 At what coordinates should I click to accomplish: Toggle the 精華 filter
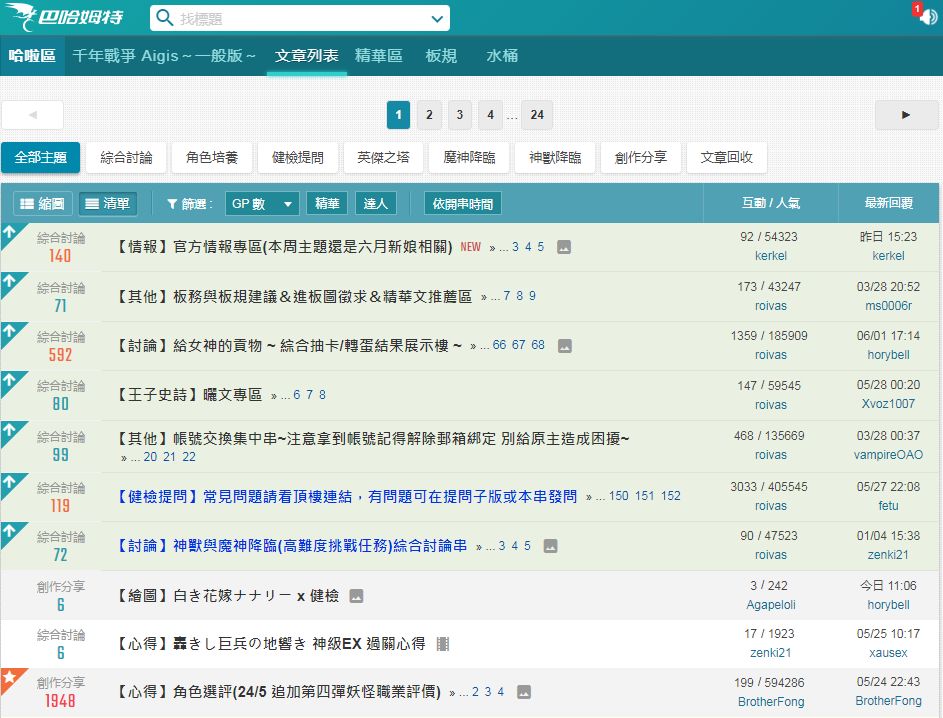pyautogui.click(x=327, y=204)
